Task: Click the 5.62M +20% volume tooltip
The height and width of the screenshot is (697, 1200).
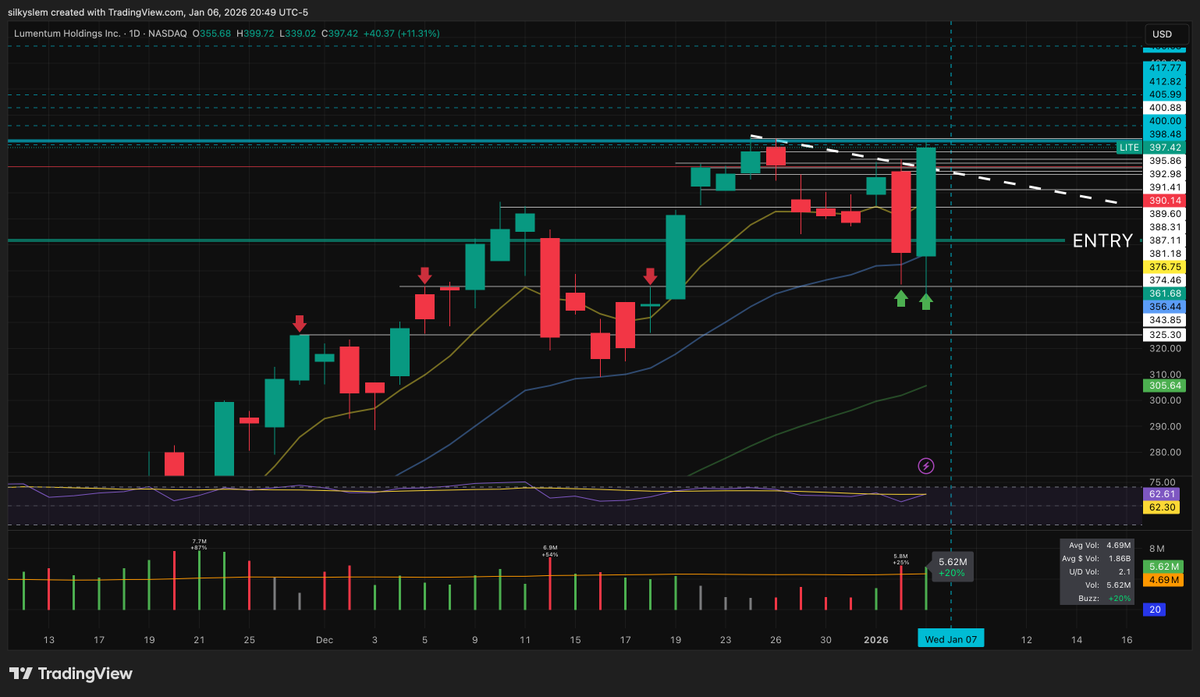Action: (951, 567)
